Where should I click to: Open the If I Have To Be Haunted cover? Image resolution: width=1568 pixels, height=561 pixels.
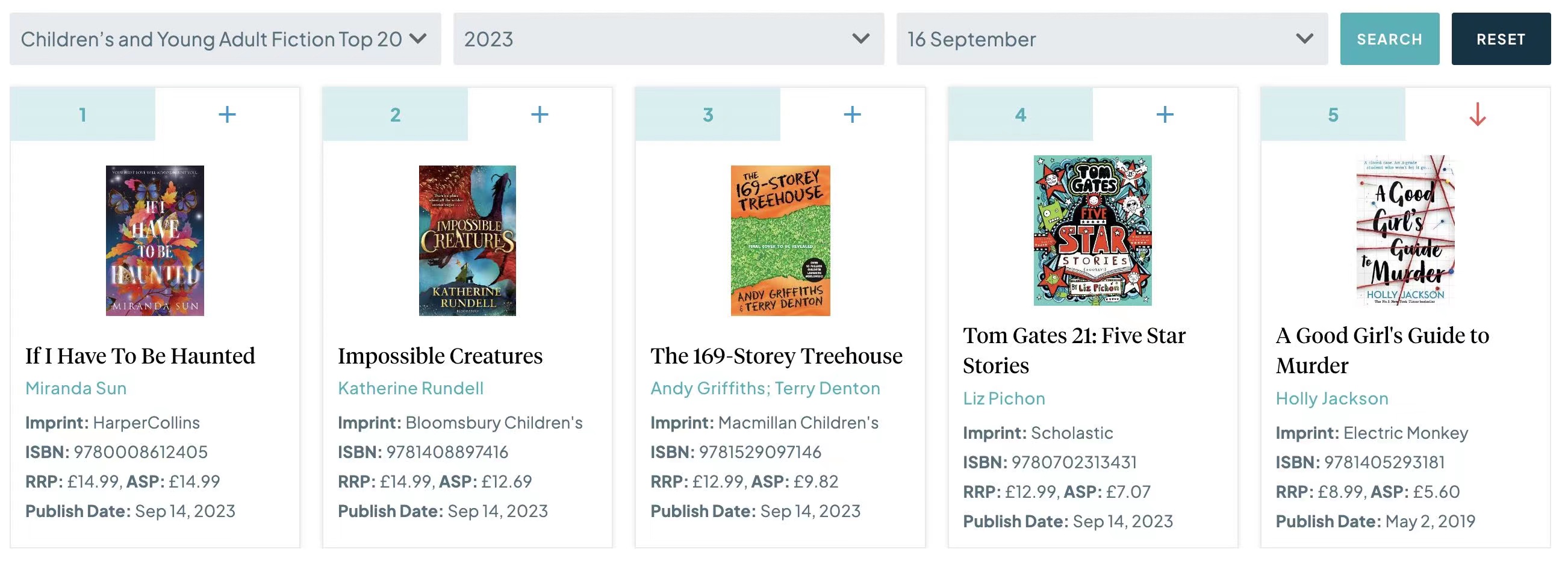click(155, 240)
